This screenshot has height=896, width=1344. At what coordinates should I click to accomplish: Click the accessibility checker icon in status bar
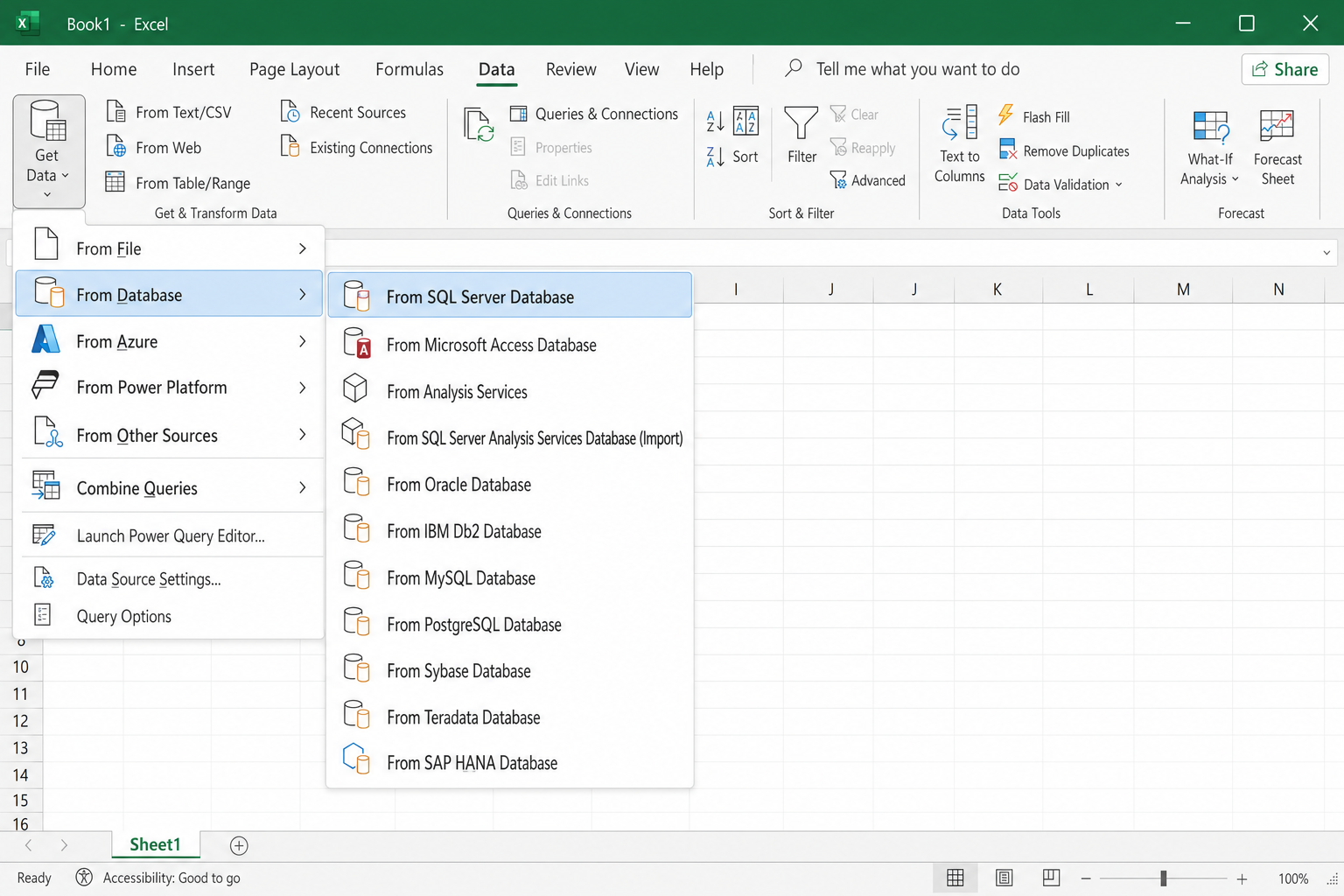coord(84,877)
